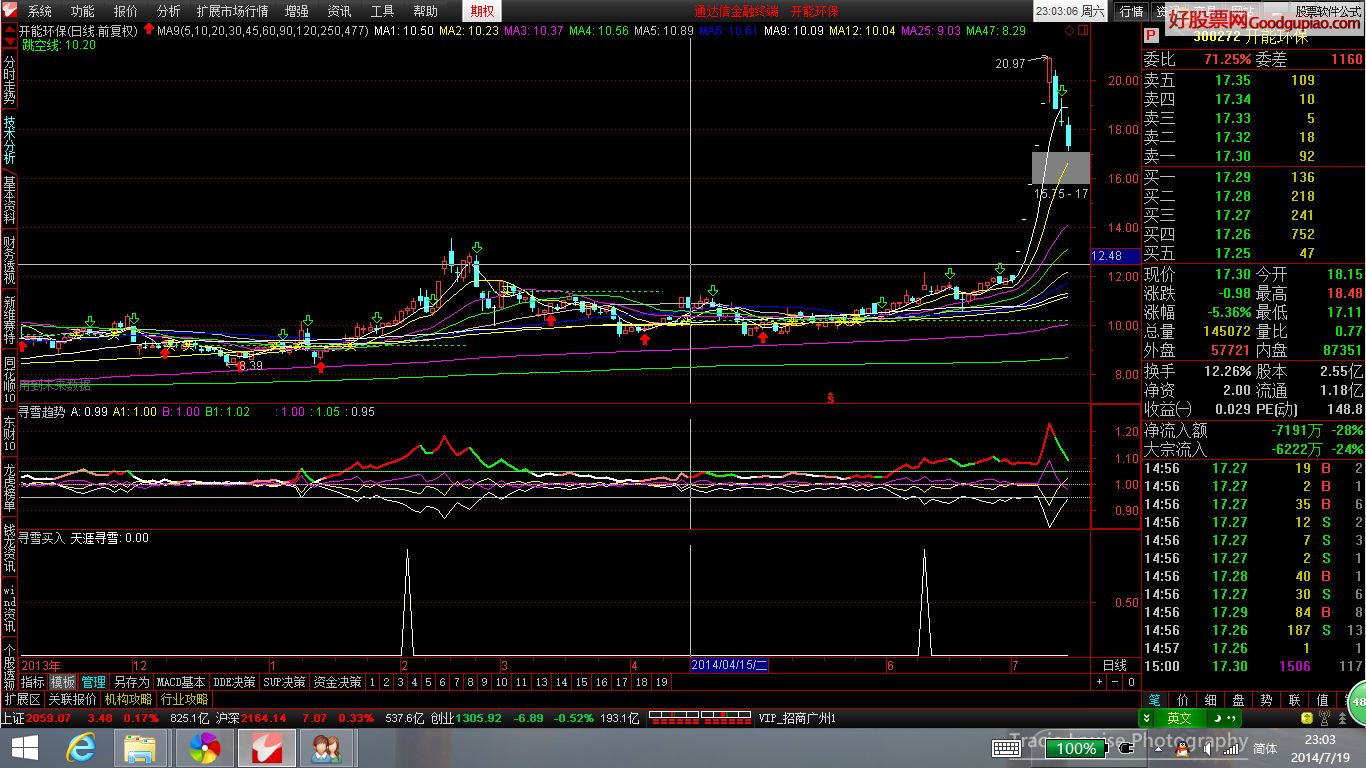Open the 增强 menu
This screenshot has height=768, width=1366.
(297, 11)
